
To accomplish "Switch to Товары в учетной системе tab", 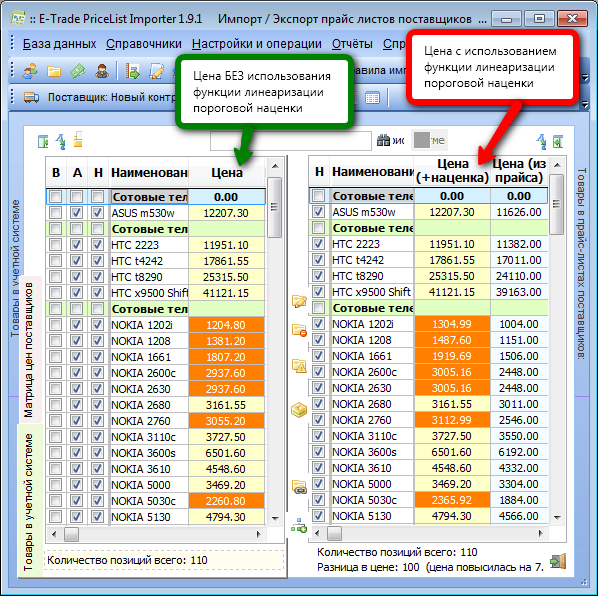I will (29, 502).
